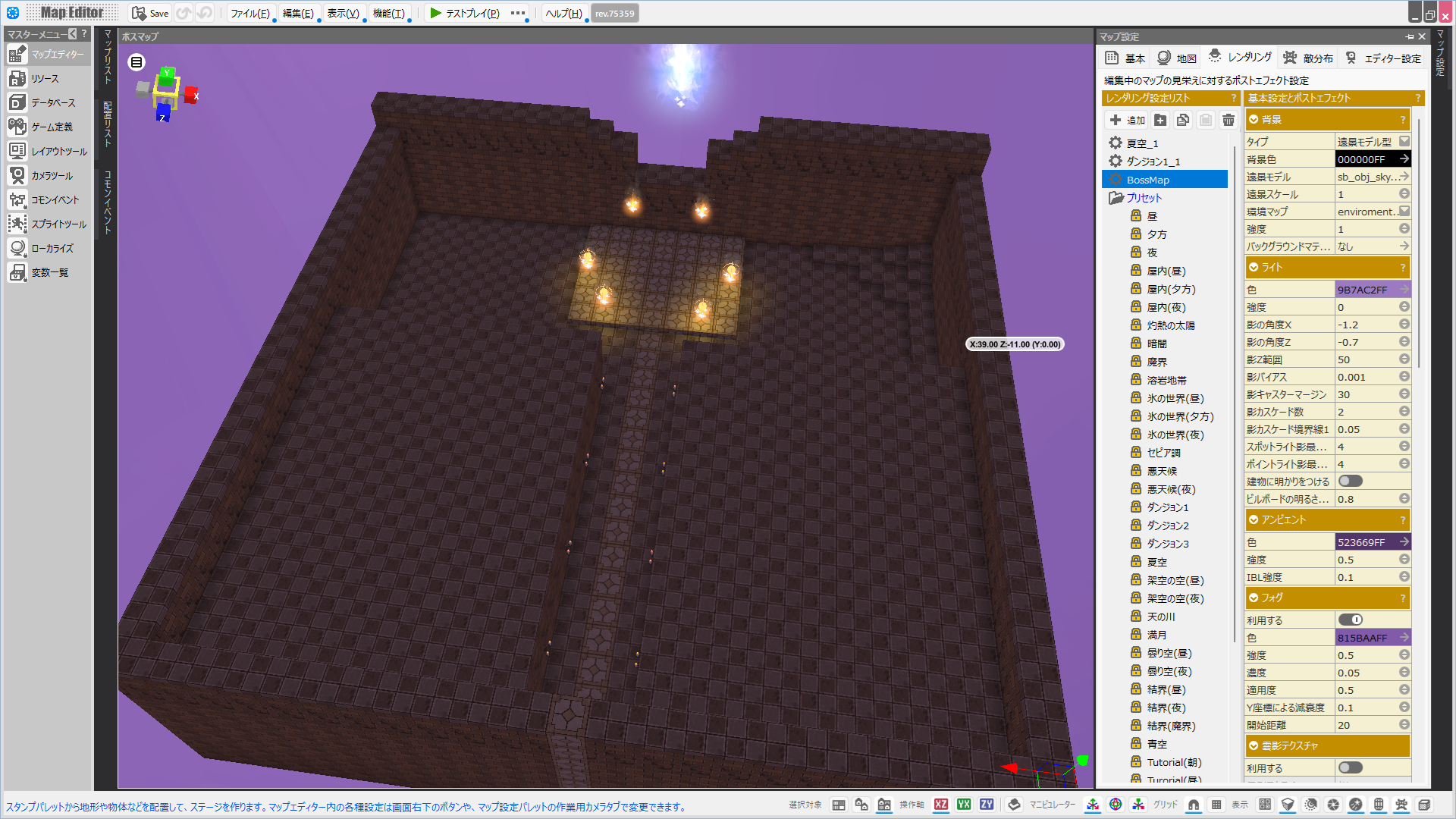Open the ヘルプ(H) menu button
This screenshot has height=819, width=1456.
pyautogui.click(x=563, y=14)
